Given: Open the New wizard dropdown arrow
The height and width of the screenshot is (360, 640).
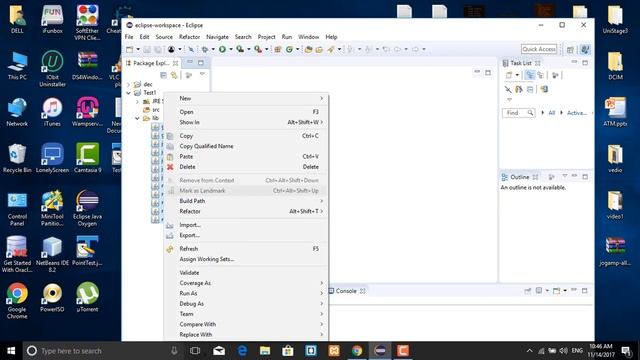Looking at the screenshot, I should 138,49.
